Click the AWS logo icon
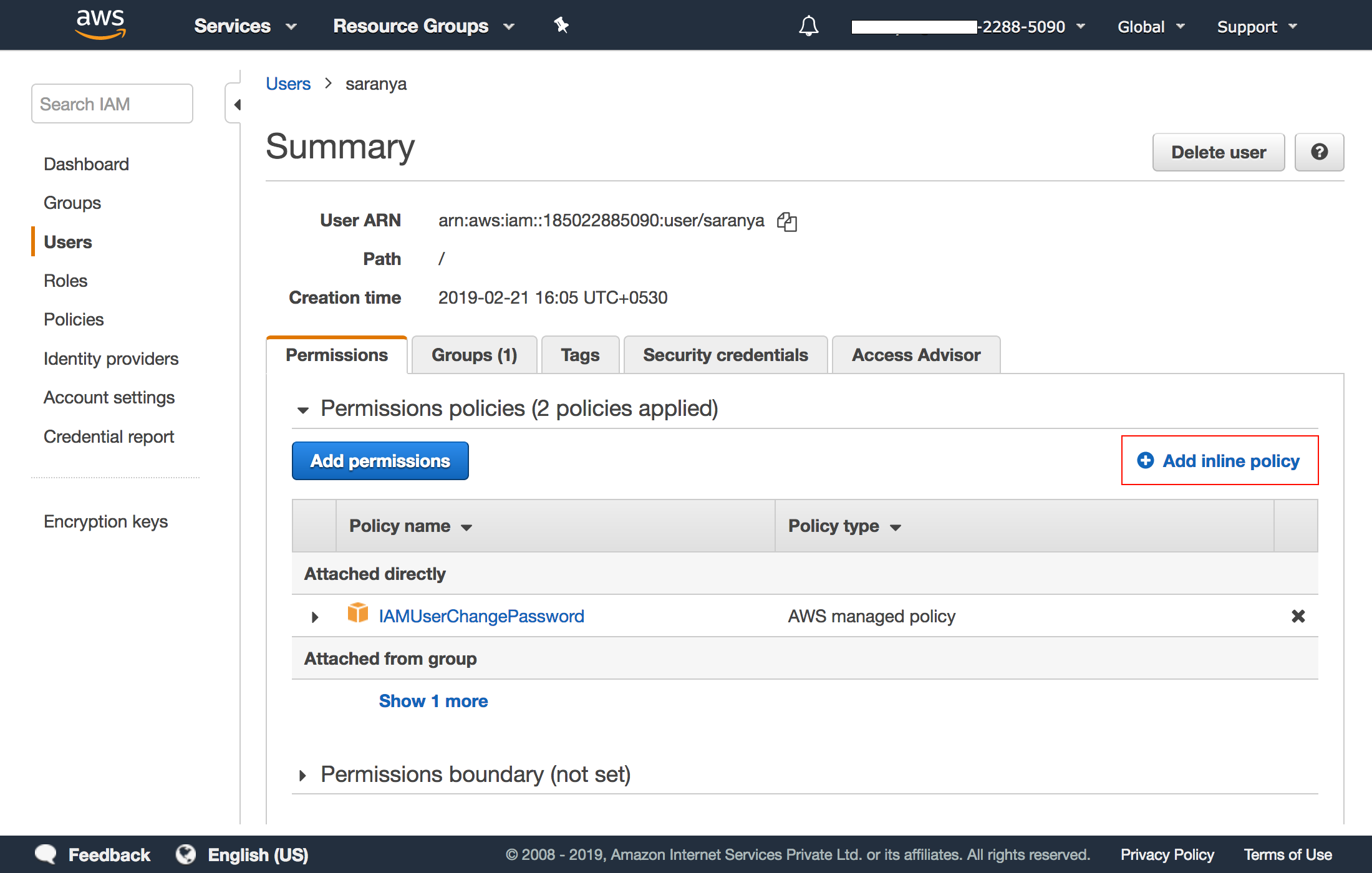The height and width of the screenshot is (873, 1372). click(x=100, y=24)
